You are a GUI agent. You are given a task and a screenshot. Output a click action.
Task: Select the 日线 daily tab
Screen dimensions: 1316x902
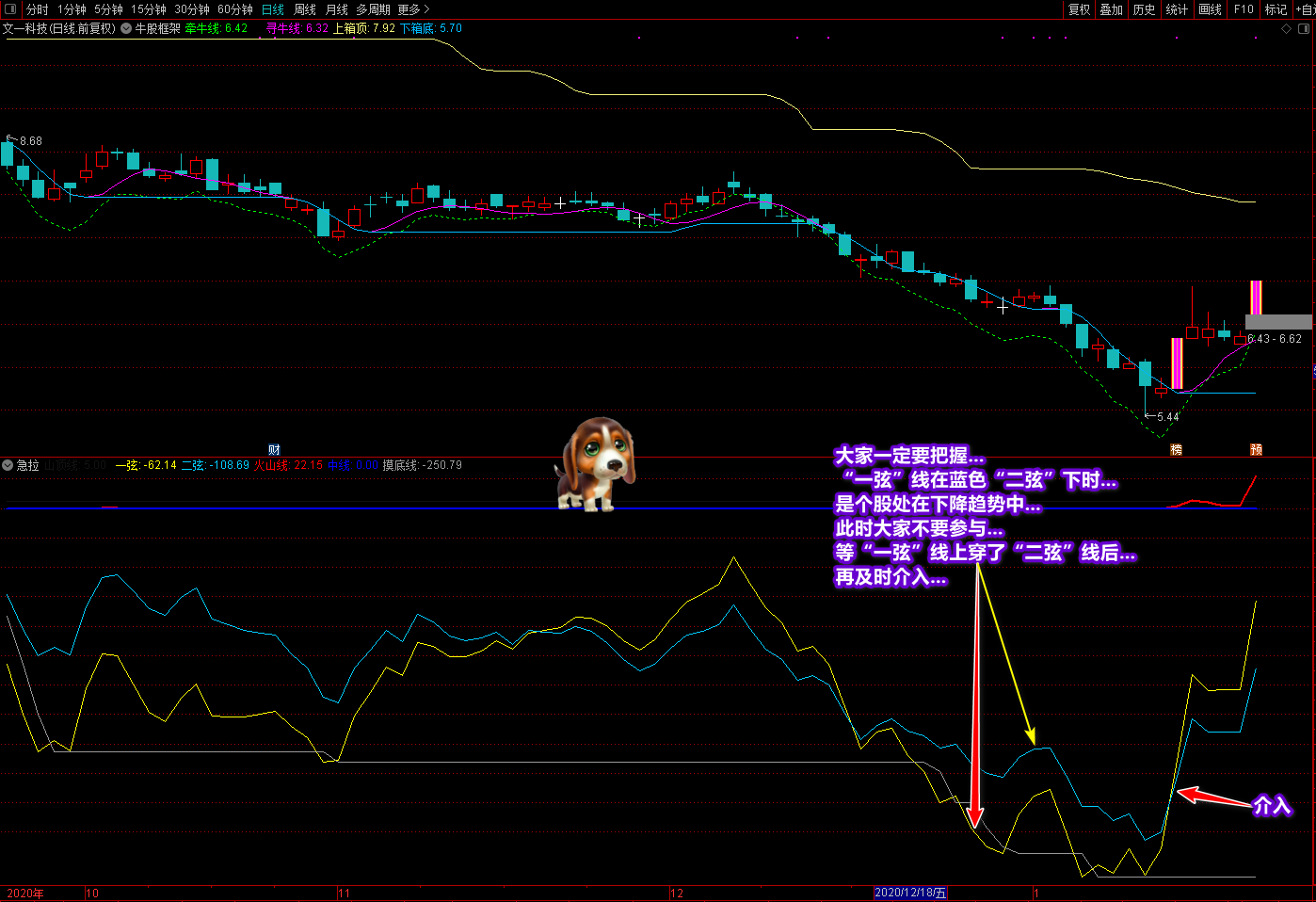click(273, 9)
